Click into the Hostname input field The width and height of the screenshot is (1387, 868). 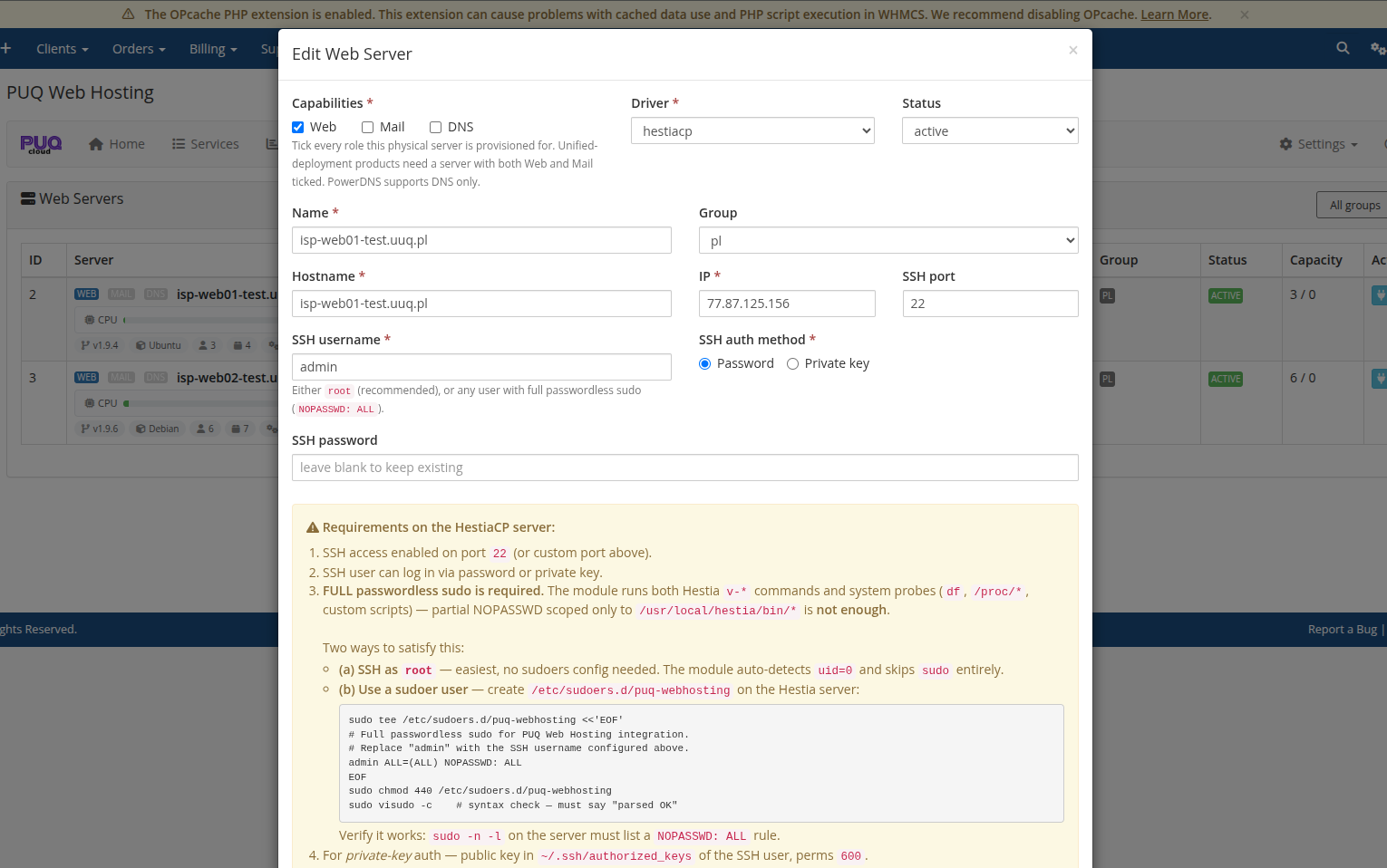pos(481,304)
